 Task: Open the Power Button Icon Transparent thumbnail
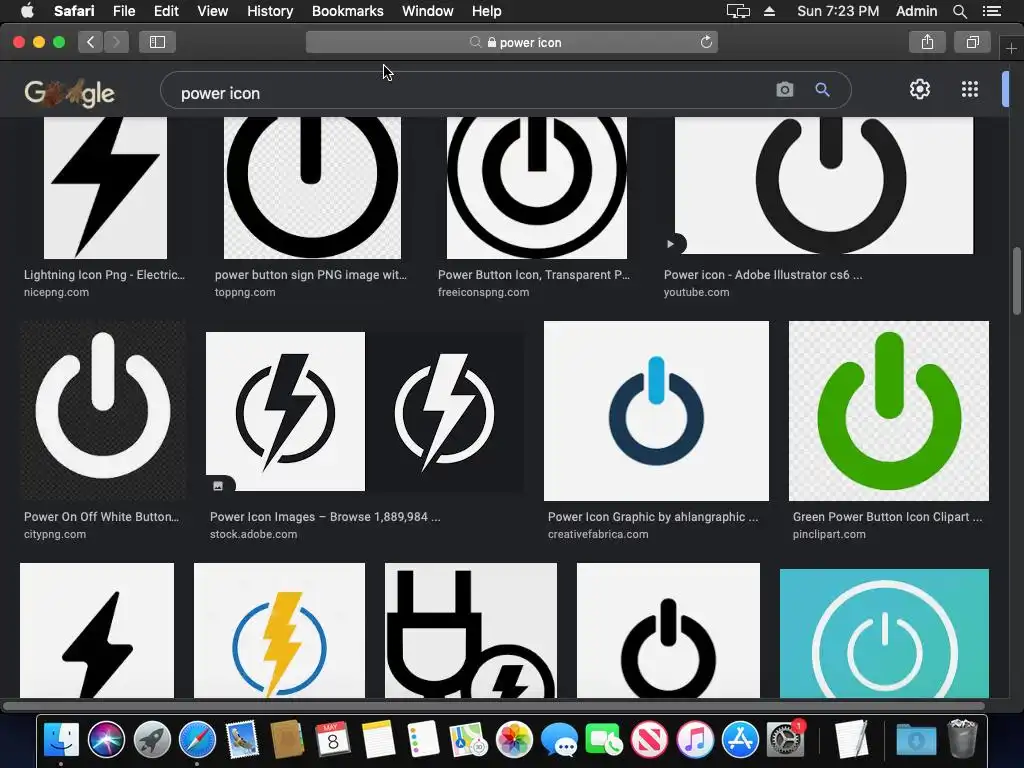pos(537,188)
